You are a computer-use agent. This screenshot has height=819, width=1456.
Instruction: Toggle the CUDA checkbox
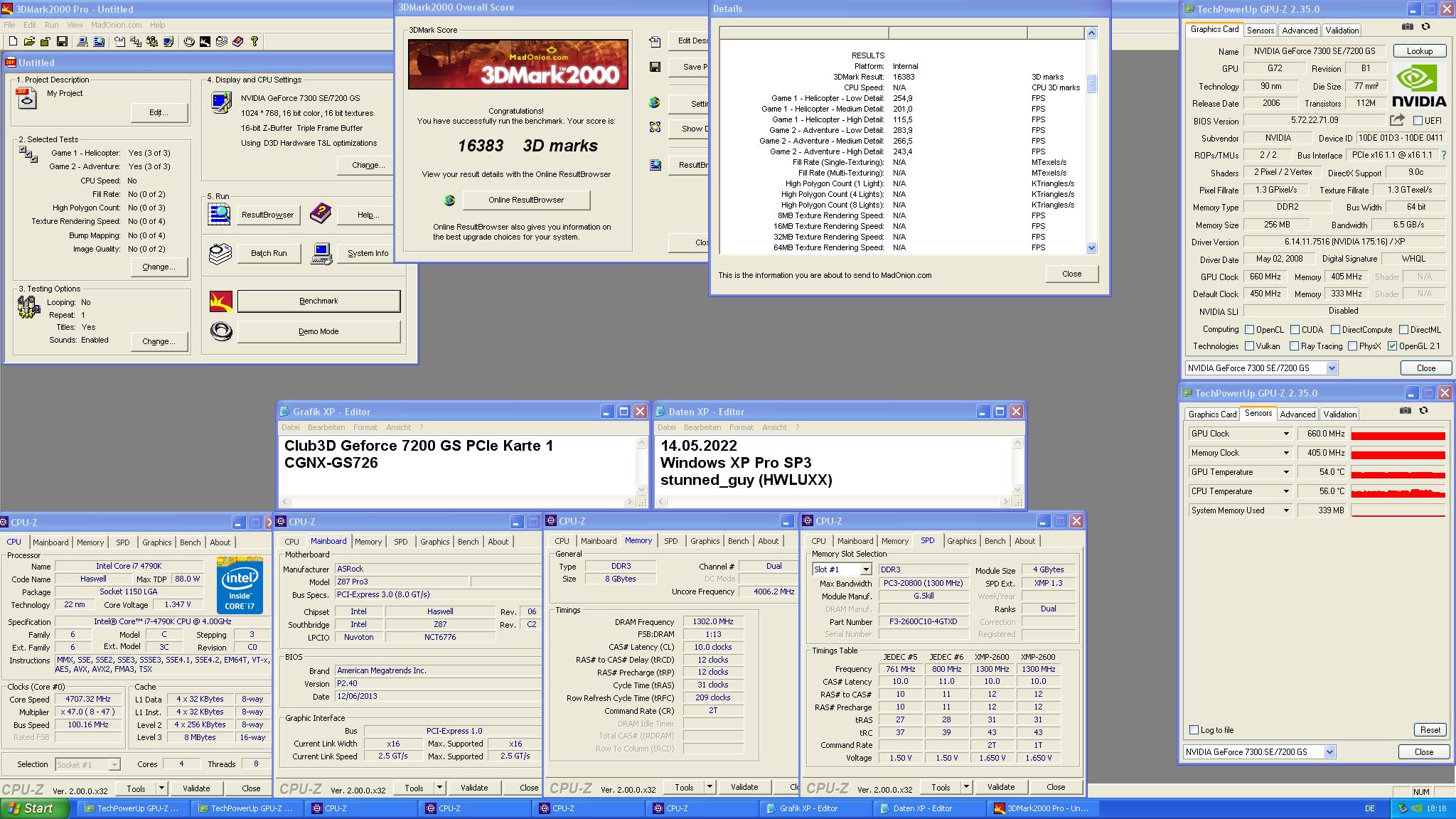(x=1295, y=330)
